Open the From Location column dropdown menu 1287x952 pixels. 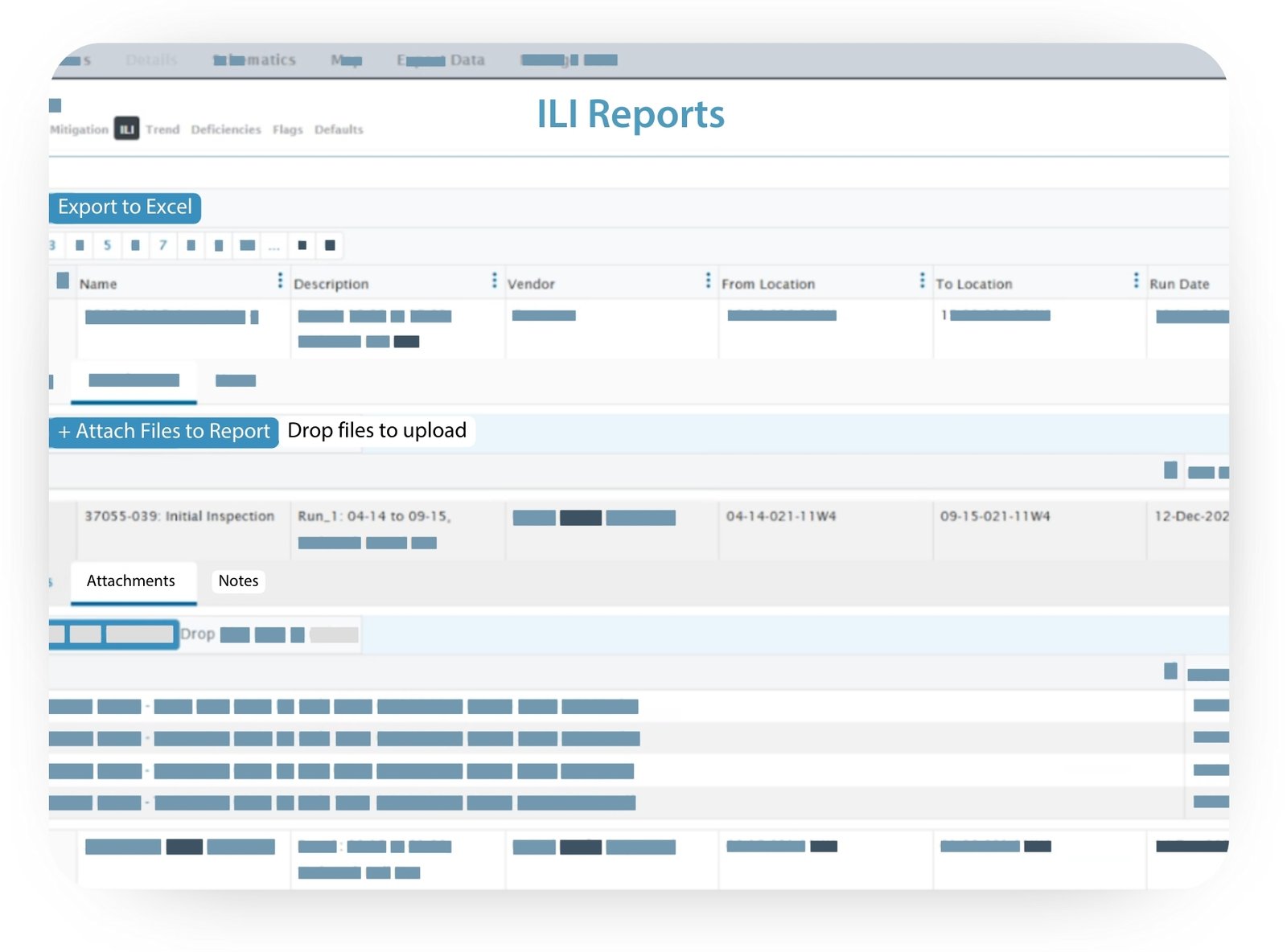coord(922,281)
